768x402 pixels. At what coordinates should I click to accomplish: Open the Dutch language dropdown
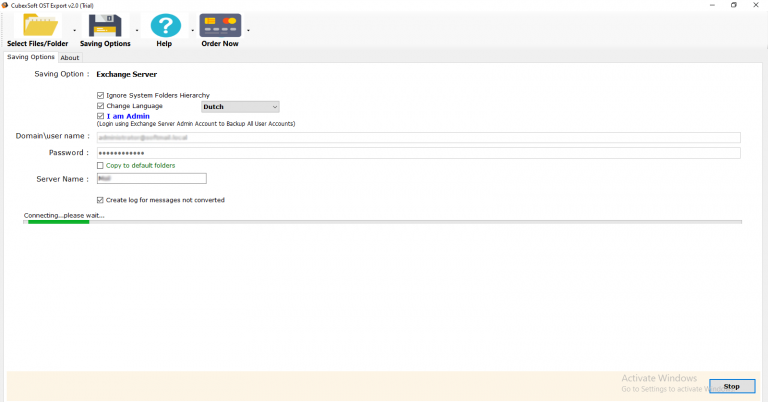click(x=240, y=106)
